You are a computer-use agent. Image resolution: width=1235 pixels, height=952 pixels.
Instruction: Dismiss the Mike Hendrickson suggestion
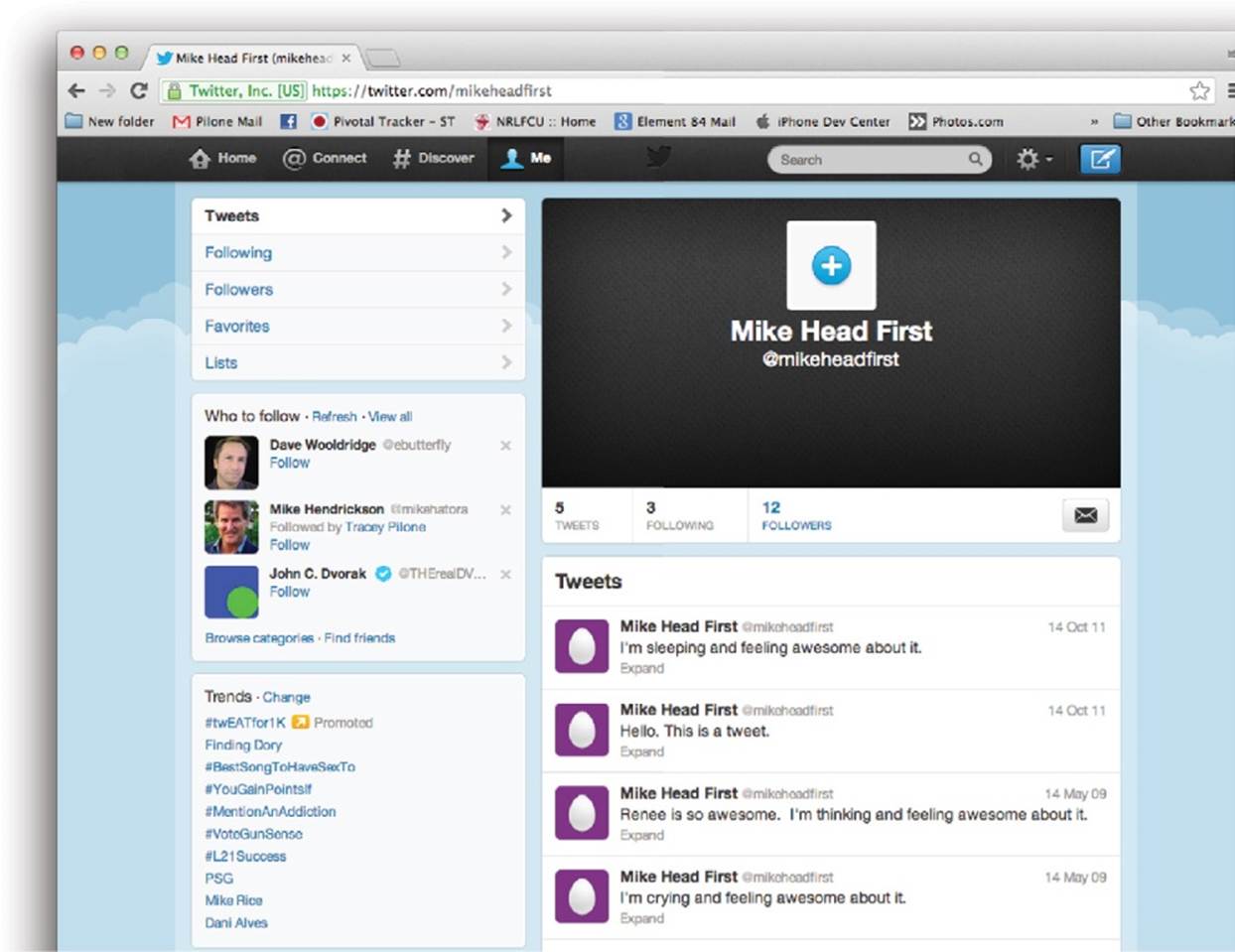pos(505,509)
